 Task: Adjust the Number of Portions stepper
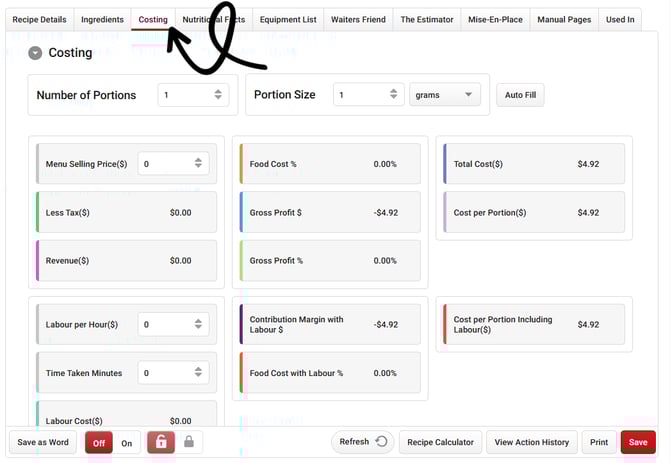tap(218, 95)
